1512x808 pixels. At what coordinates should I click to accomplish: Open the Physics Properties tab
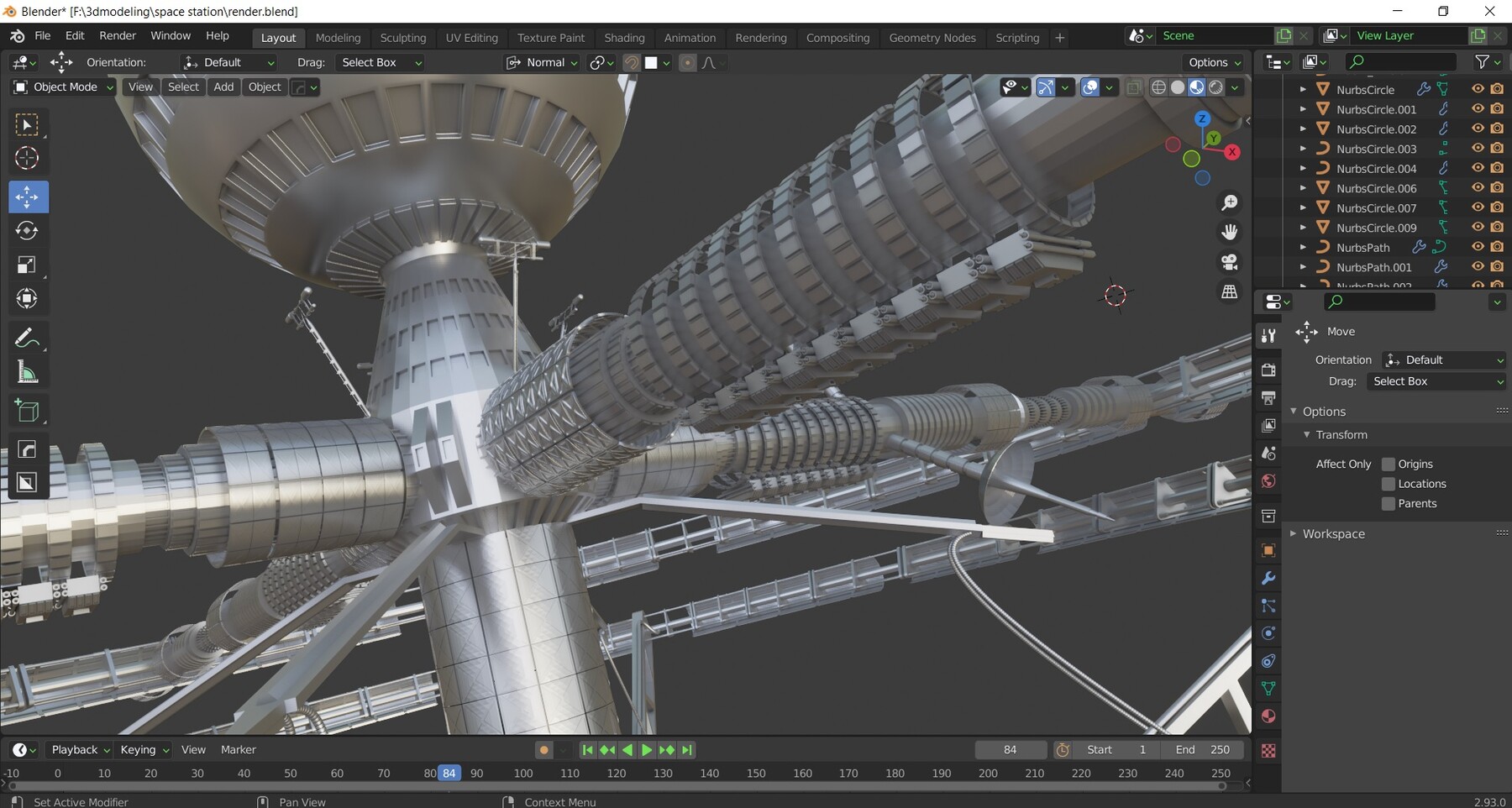click(1268, 632)
